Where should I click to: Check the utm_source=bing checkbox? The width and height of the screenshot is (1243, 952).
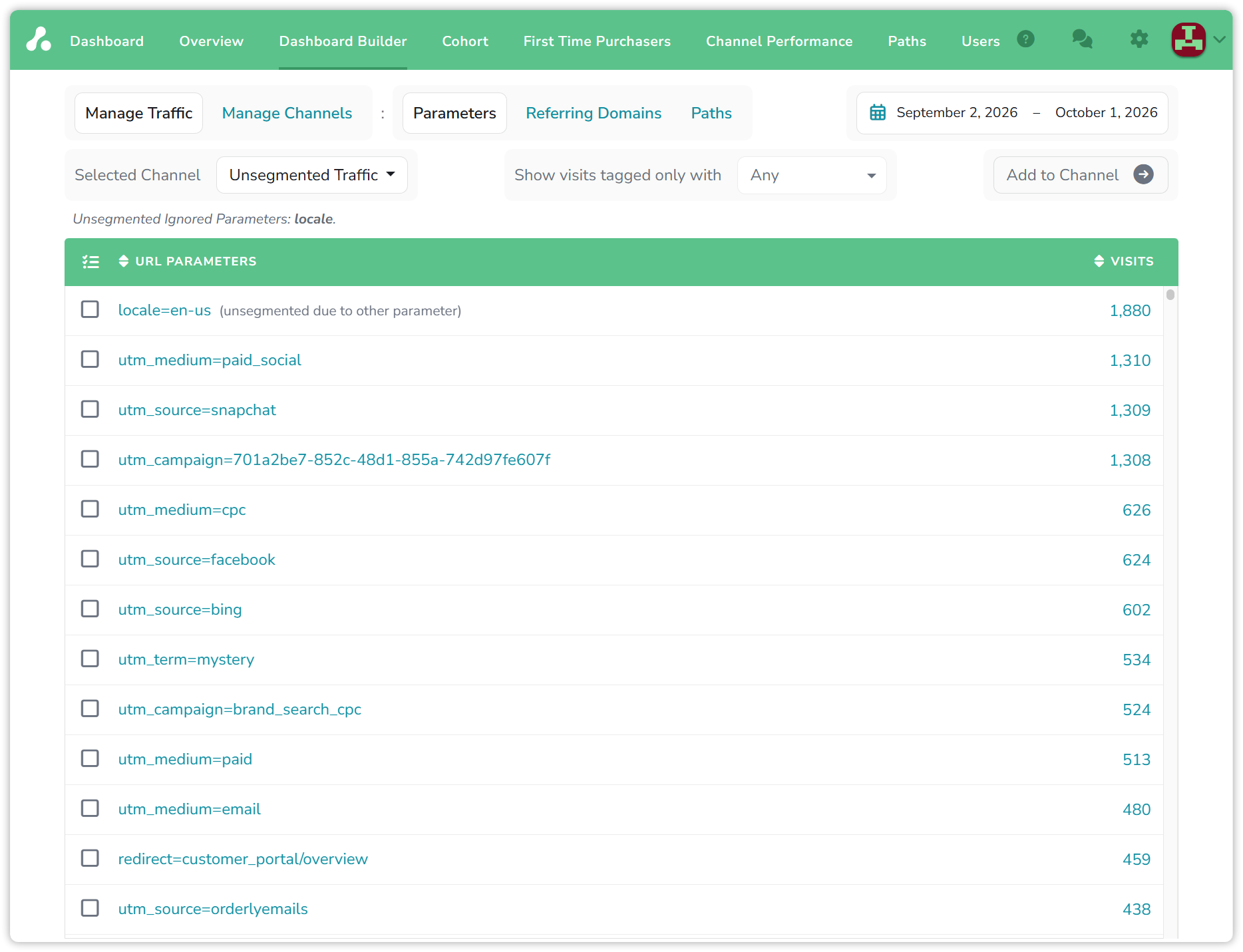(x=90, y=609)
